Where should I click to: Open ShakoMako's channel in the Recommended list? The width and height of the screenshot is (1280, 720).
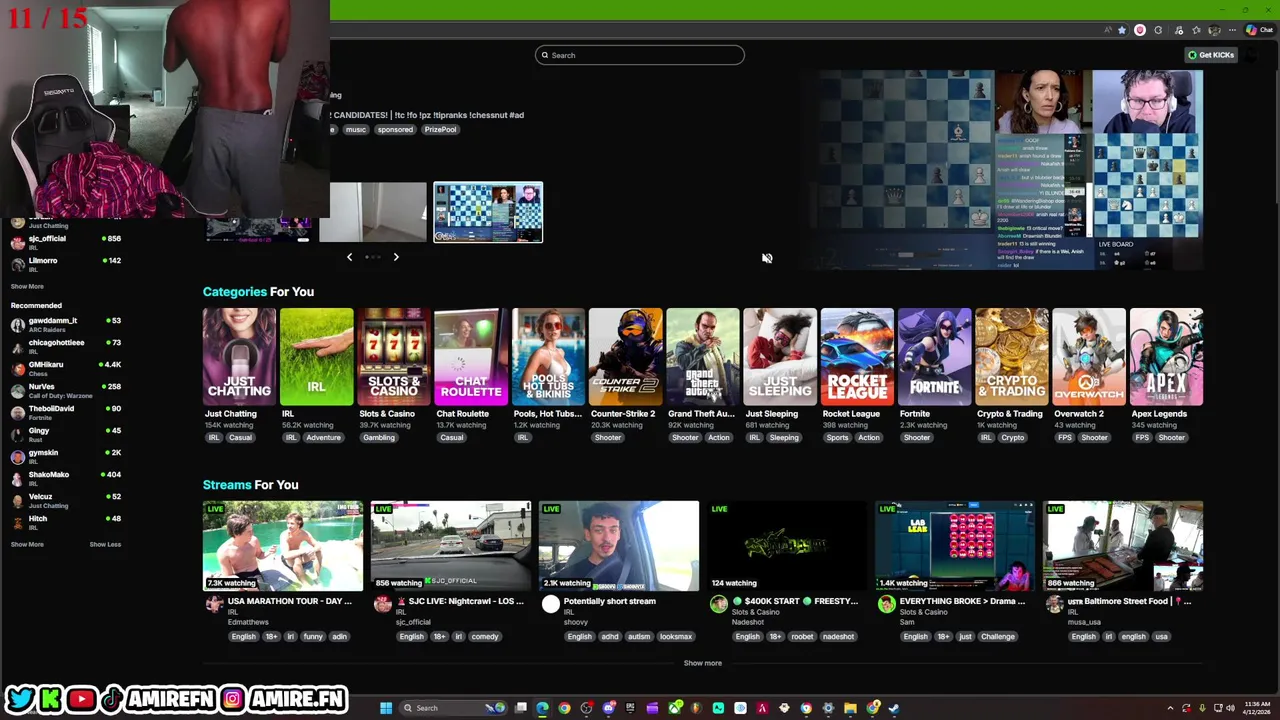[x=65, y=479]
